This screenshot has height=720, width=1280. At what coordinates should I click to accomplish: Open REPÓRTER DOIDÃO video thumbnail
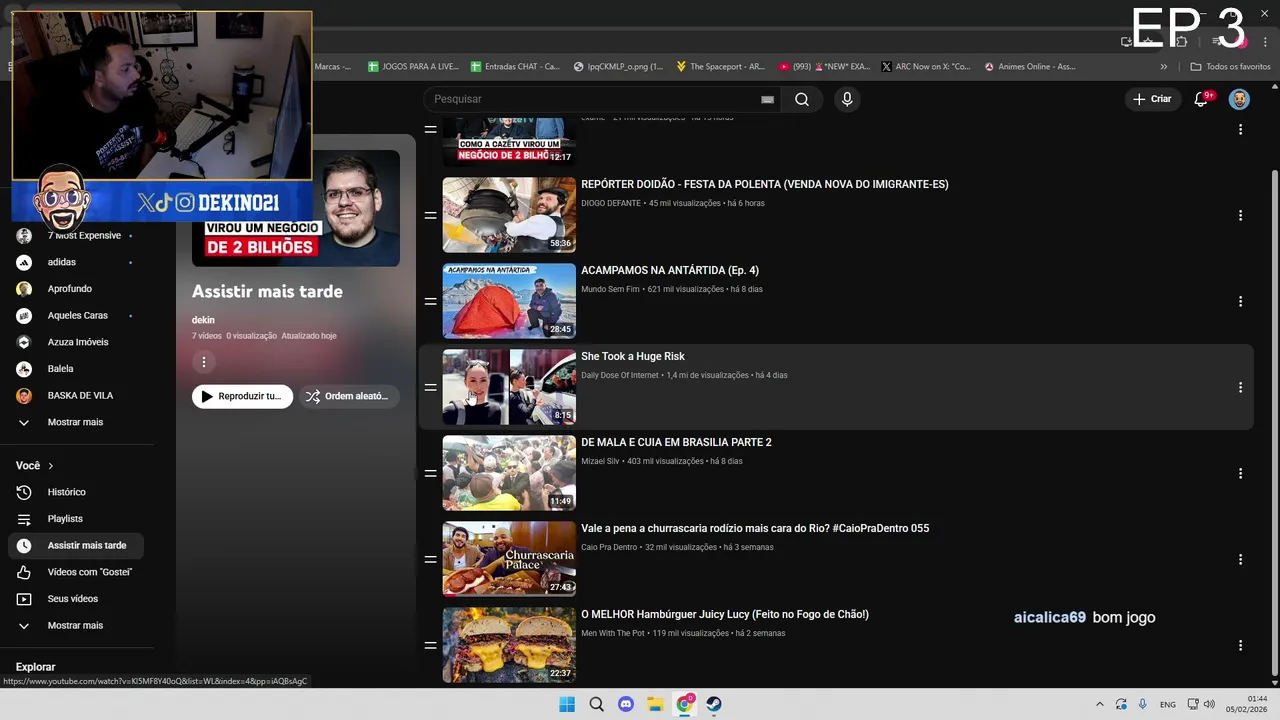point(509,215)
